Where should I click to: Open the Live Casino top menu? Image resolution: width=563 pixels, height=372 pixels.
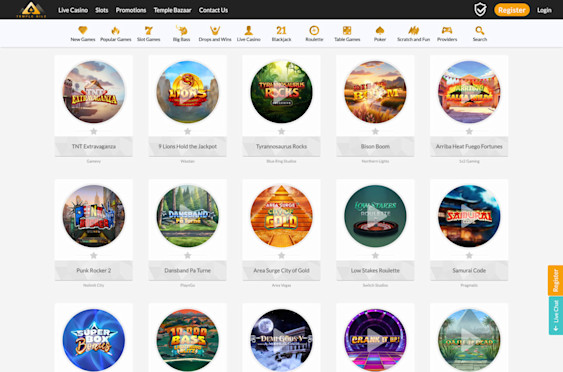coord(73,10)
